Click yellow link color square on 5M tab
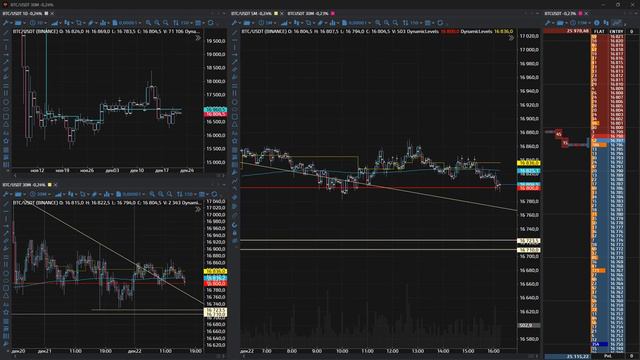The width and height of the screenshot is (640, 360). (276, 13)
